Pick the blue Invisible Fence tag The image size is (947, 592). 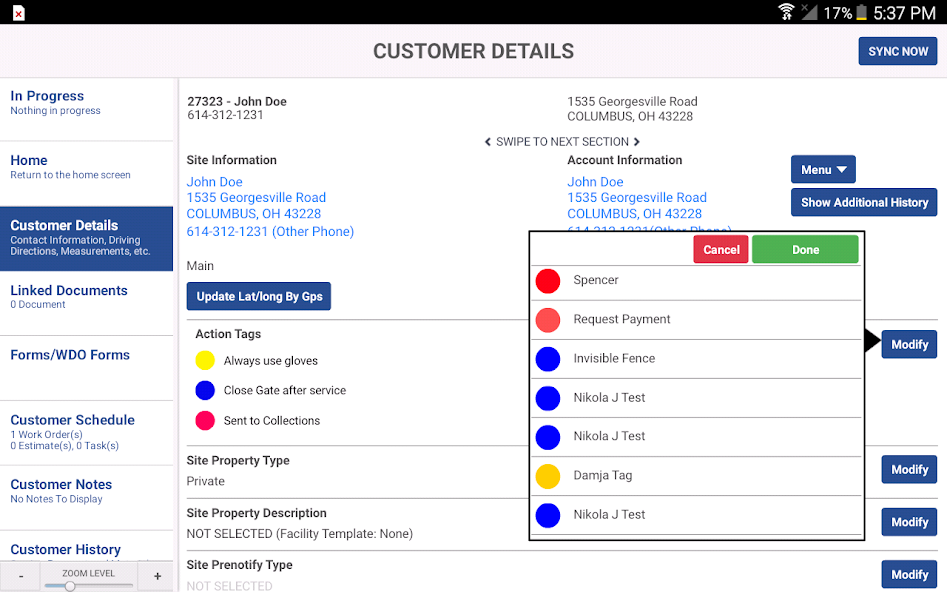(547, 359)
